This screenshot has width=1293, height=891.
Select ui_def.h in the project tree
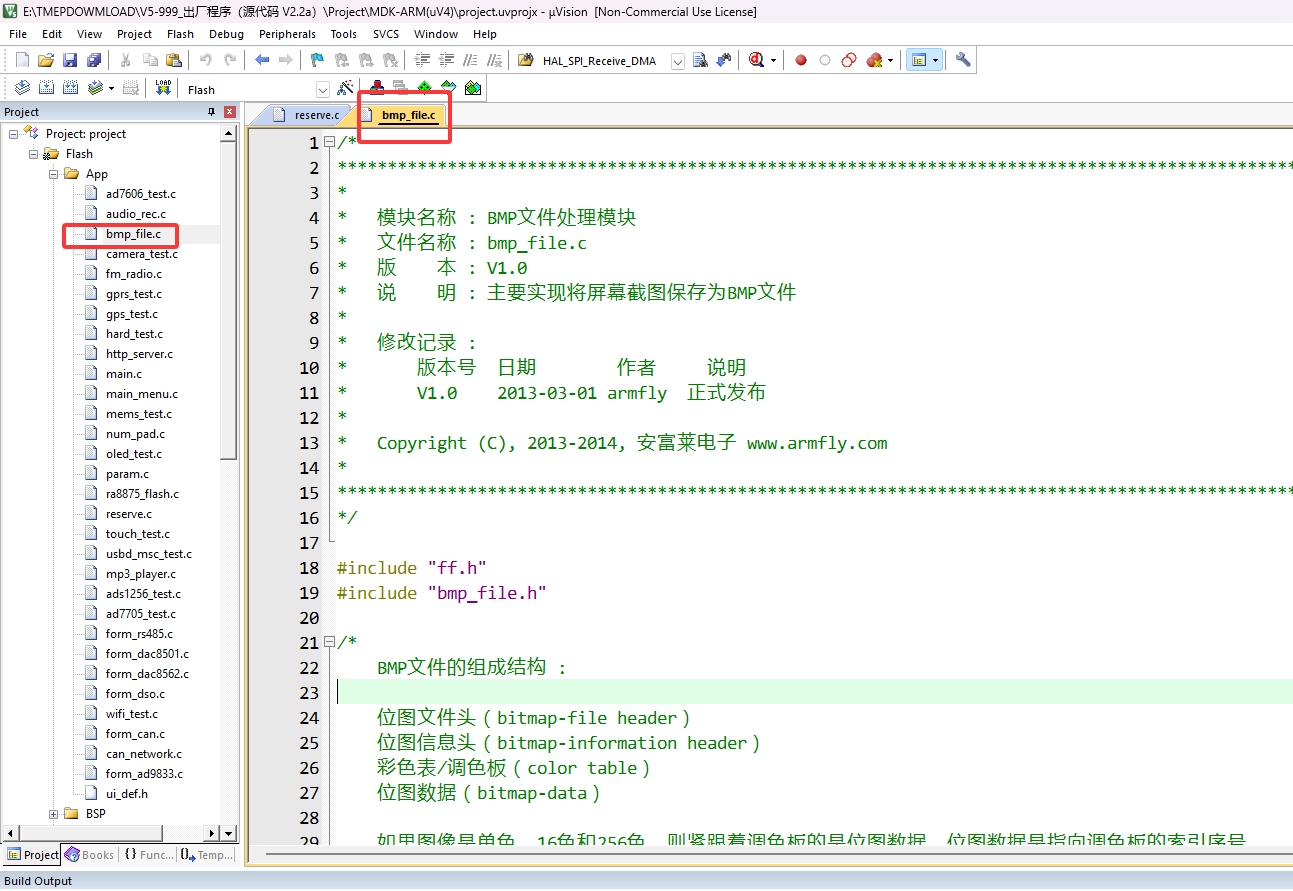click(x=127, y=794)
